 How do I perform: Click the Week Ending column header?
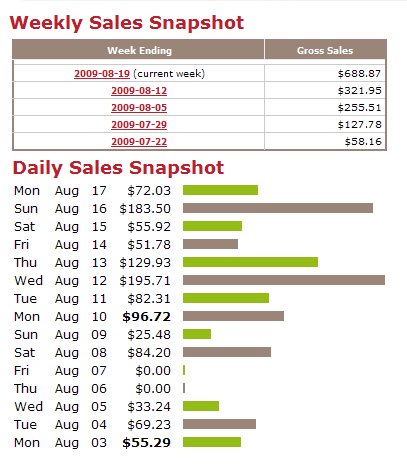pos(139,50)
